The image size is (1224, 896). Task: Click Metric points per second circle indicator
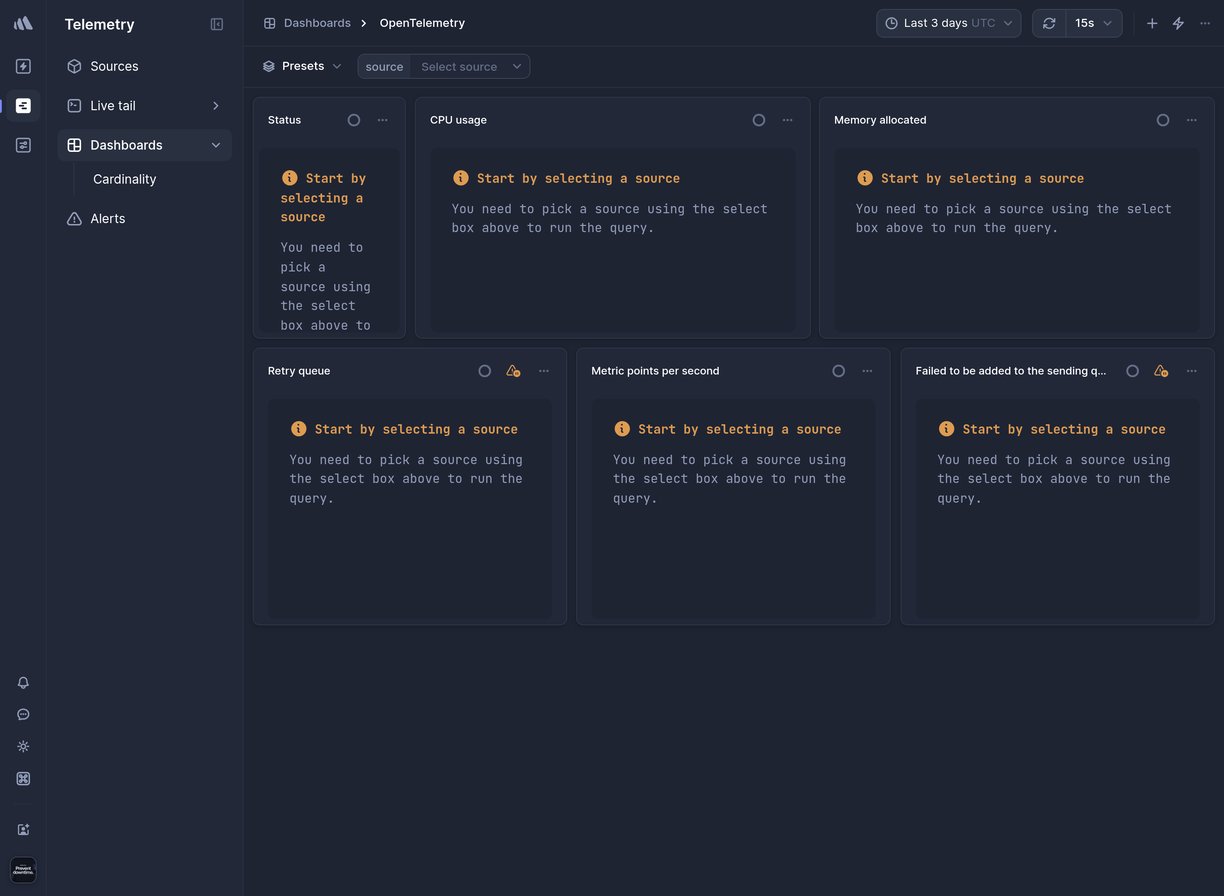pos(839,371)
